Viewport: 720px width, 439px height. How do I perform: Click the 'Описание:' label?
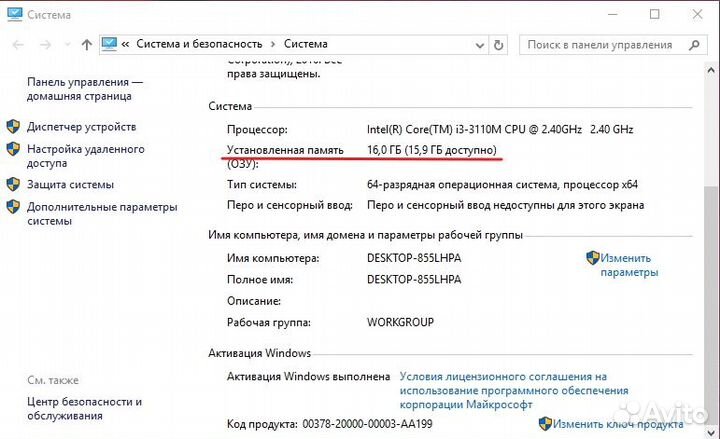(x=254, y=301)
